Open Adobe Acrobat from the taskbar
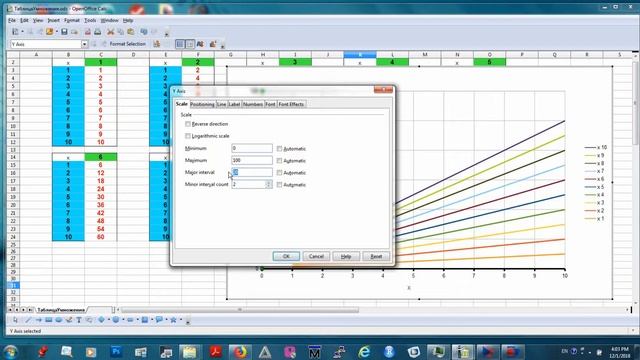Viewport: 640px width, 360px height. point(216,351)
